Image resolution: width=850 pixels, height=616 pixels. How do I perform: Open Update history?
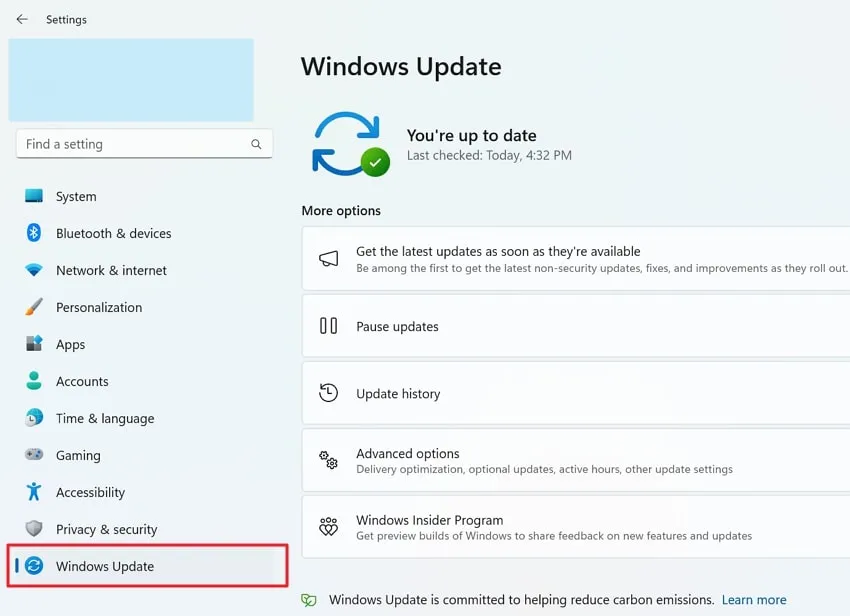(576, 393)
